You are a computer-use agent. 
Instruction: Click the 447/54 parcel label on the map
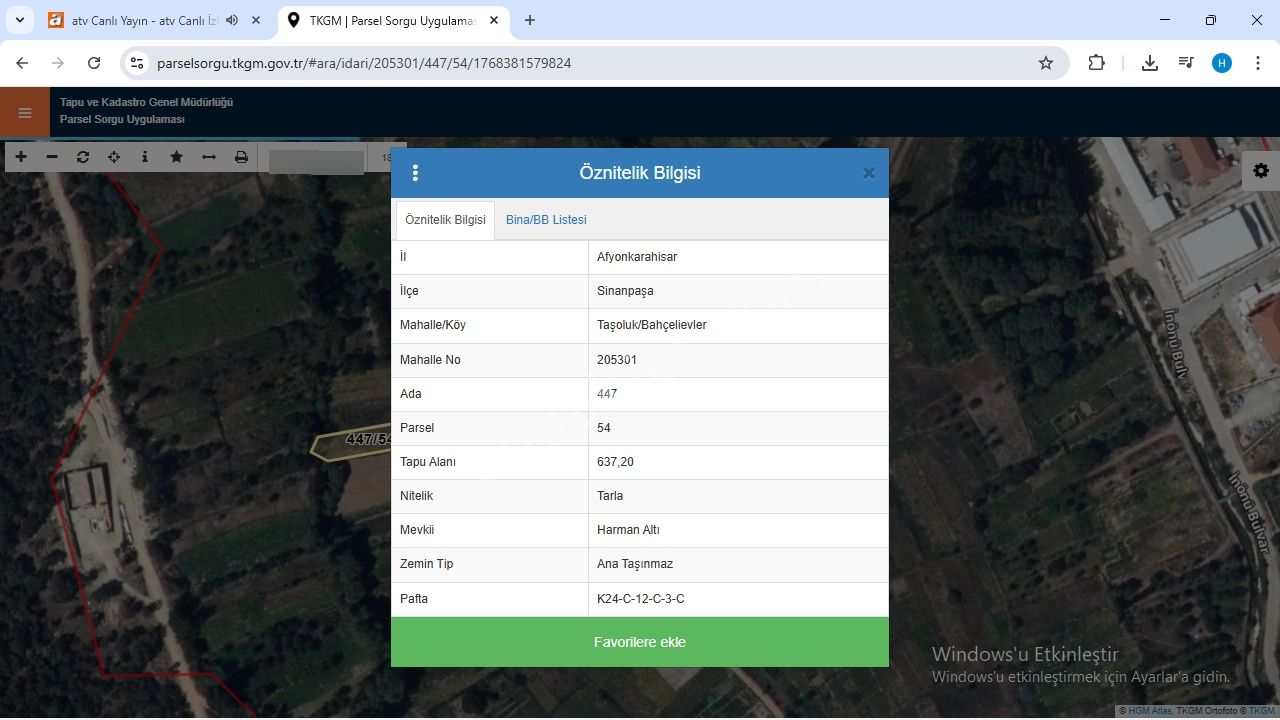[x=367, y=439]
